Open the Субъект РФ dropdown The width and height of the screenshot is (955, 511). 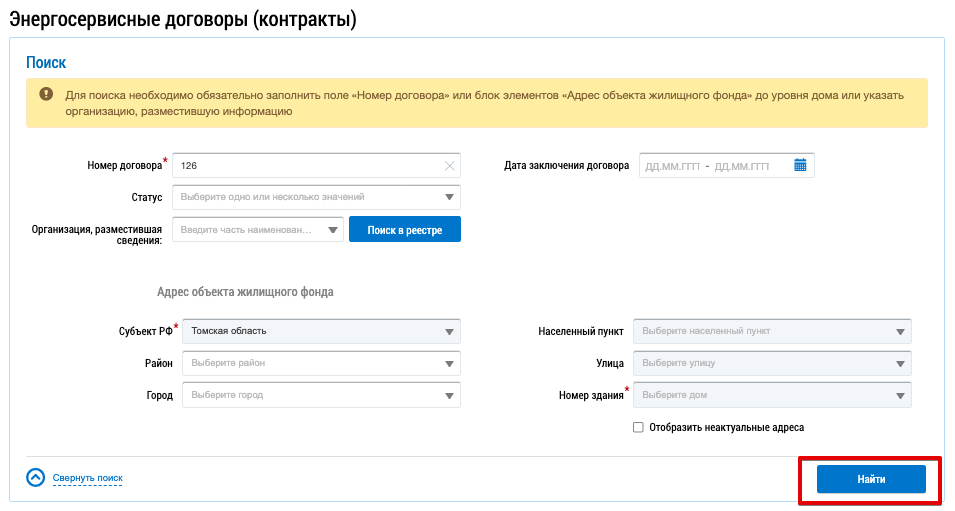(x=449, y=331)
